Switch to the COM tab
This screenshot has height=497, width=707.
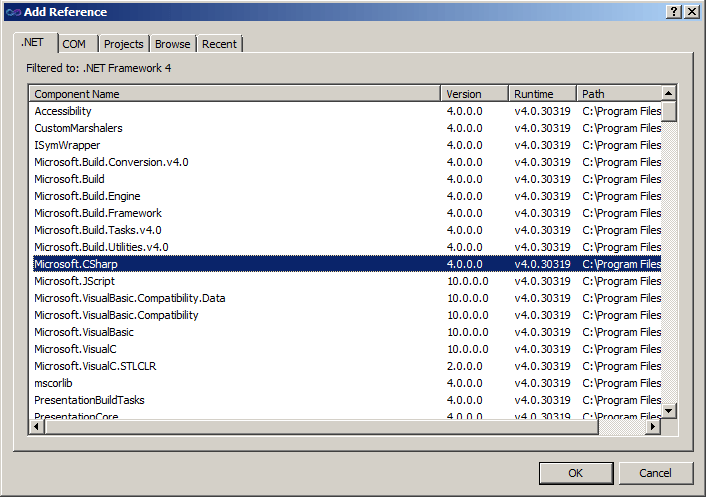click(74, 44)
